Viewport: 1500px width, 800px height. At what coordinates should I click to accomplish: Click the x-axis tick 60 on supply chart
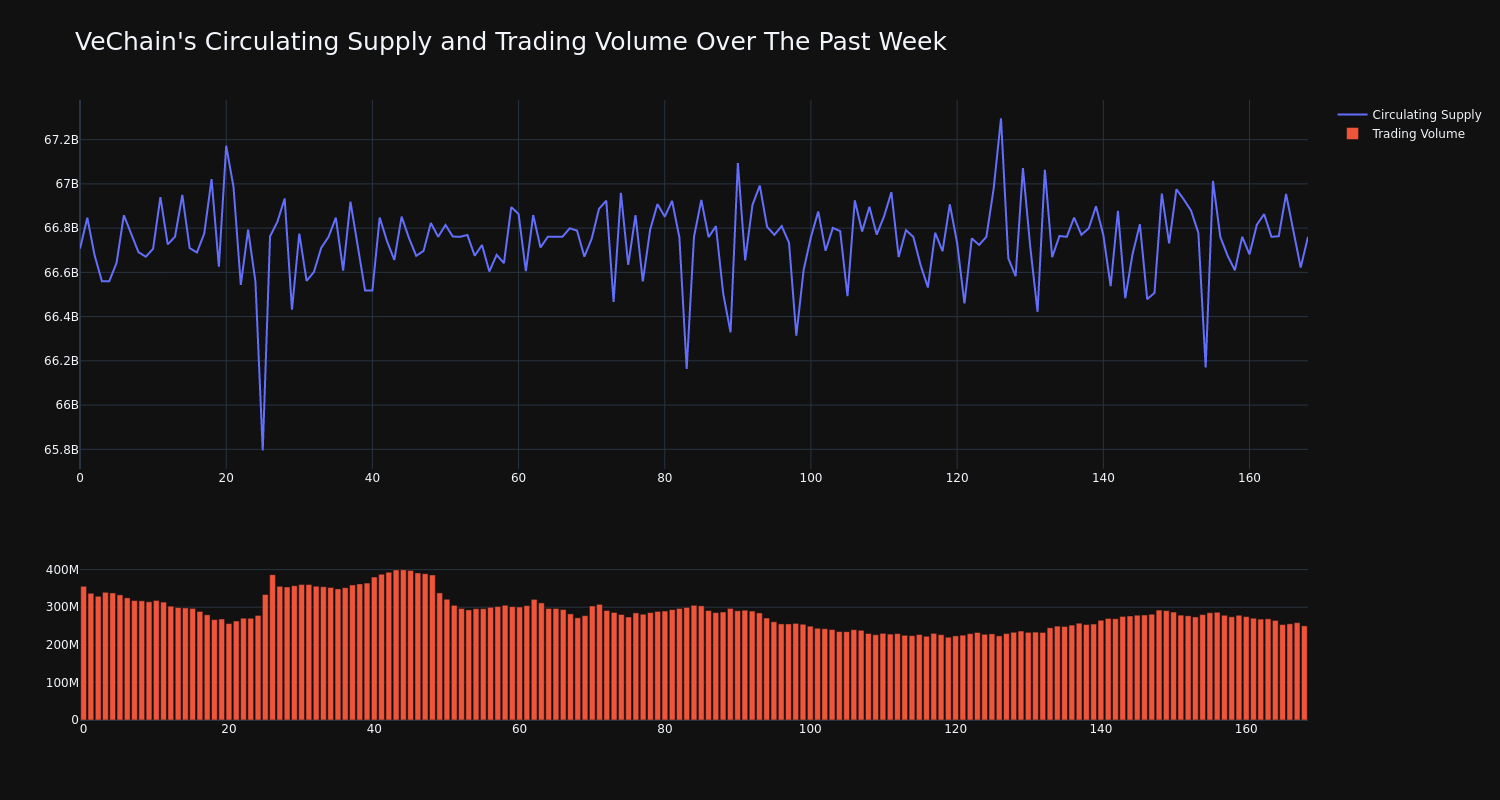pyautogui.click(x=518, y=478)
